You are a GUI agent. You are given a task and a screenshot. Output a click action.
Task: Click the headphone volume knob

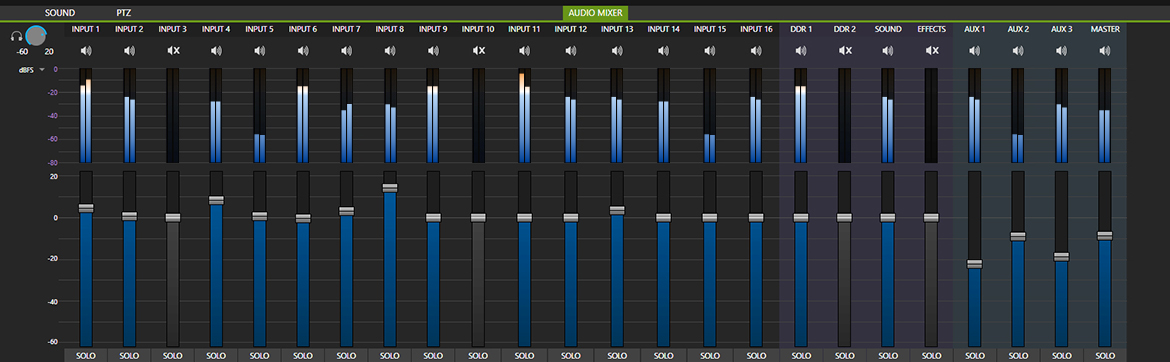[35, 35]
